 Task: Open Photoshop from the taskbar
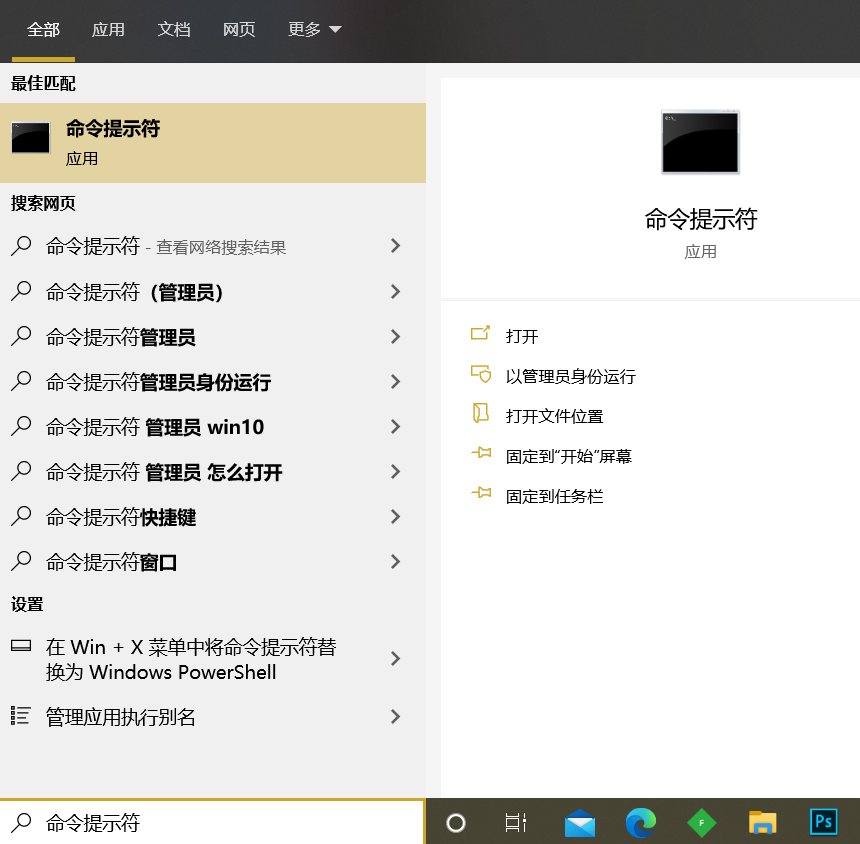click(822, 822)
